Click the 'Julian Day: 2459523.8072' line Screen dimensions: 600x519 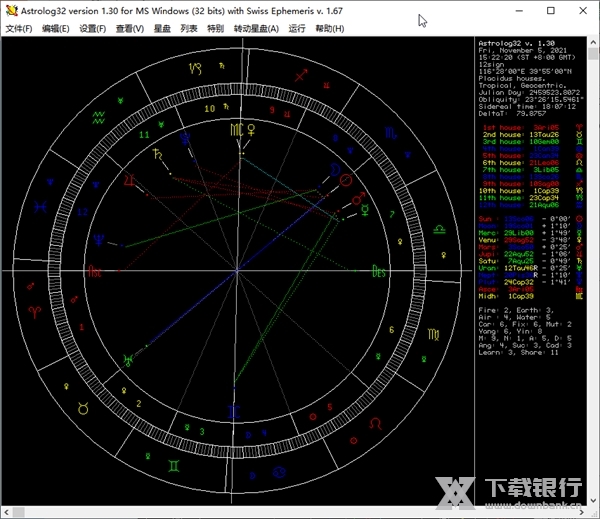tap(529, 93)
